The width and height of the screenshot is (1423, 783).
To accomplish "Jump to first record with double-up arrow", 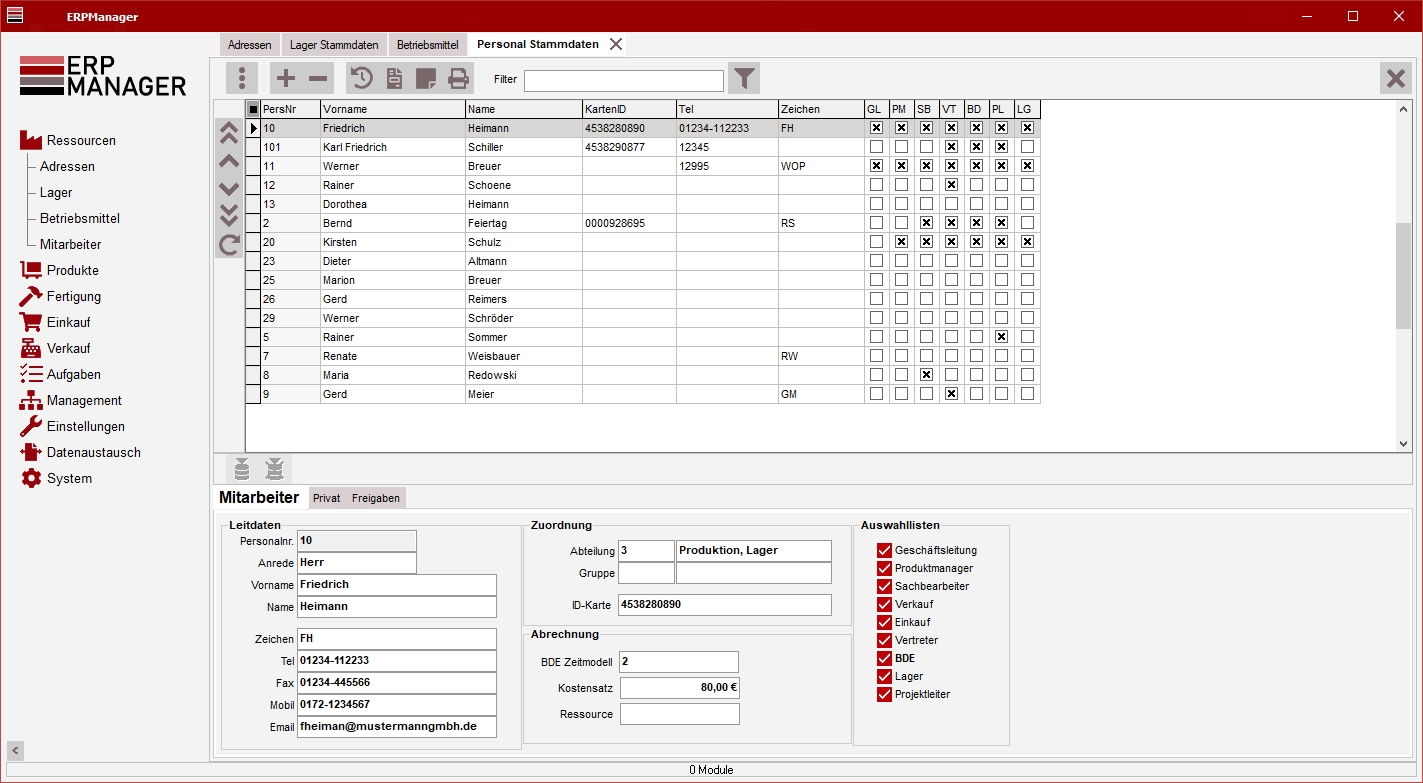I will coord(228,132).
